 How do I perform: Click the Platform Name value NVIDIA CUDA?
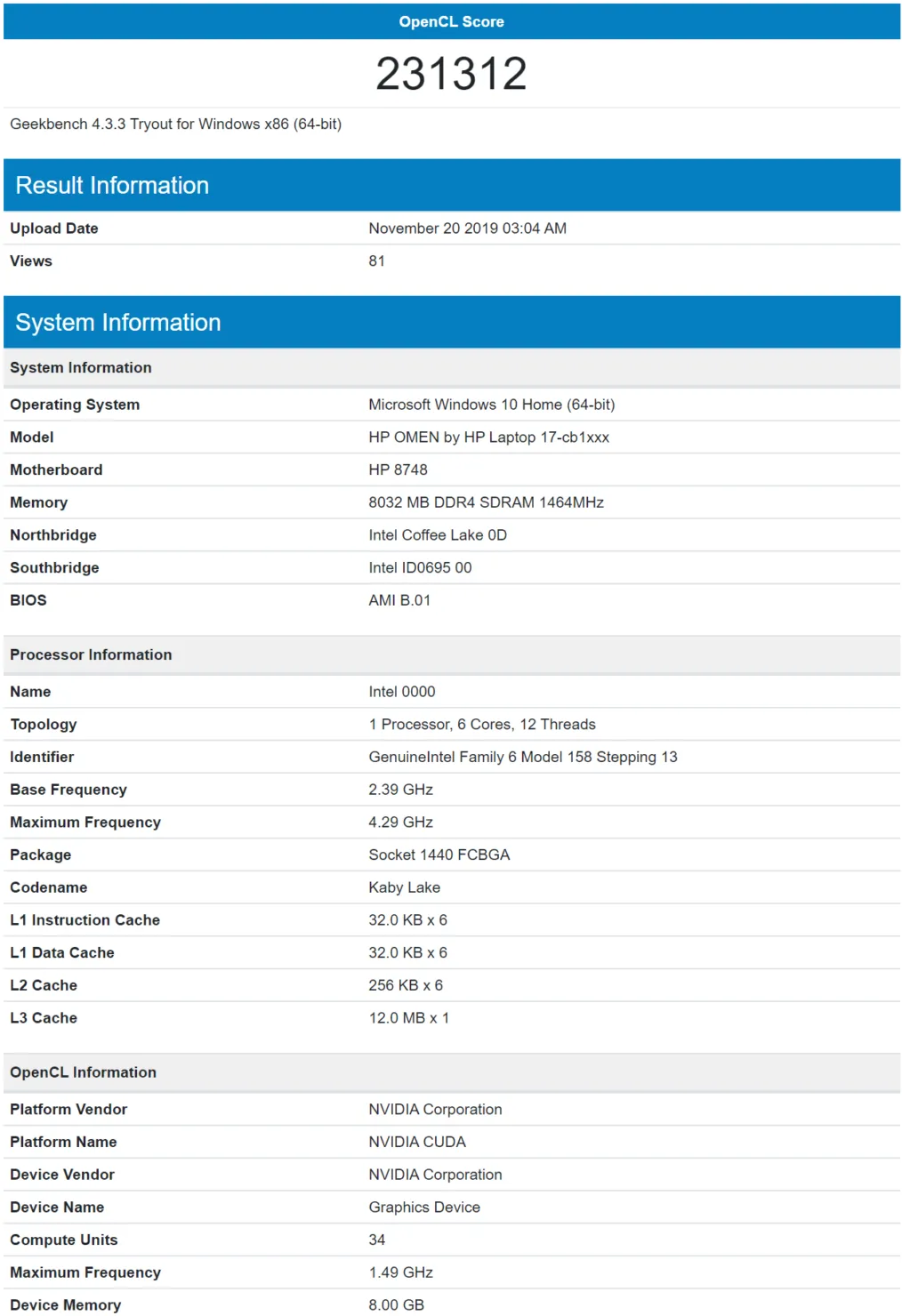click(416, 1142)
